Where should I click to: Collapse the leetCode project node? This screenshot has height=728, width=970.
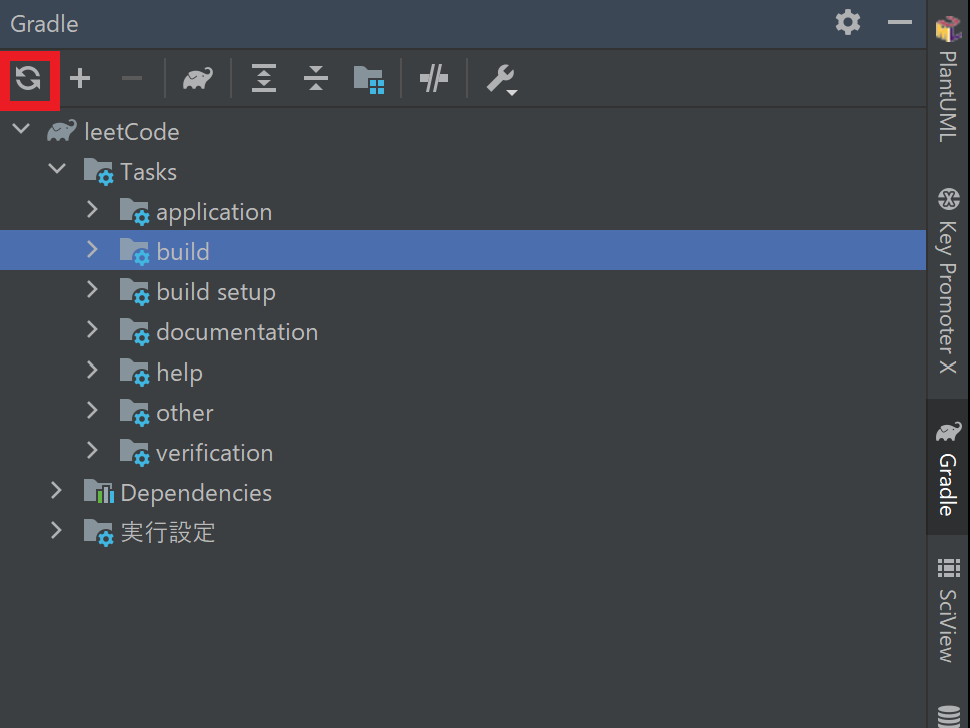click(22, 129)
